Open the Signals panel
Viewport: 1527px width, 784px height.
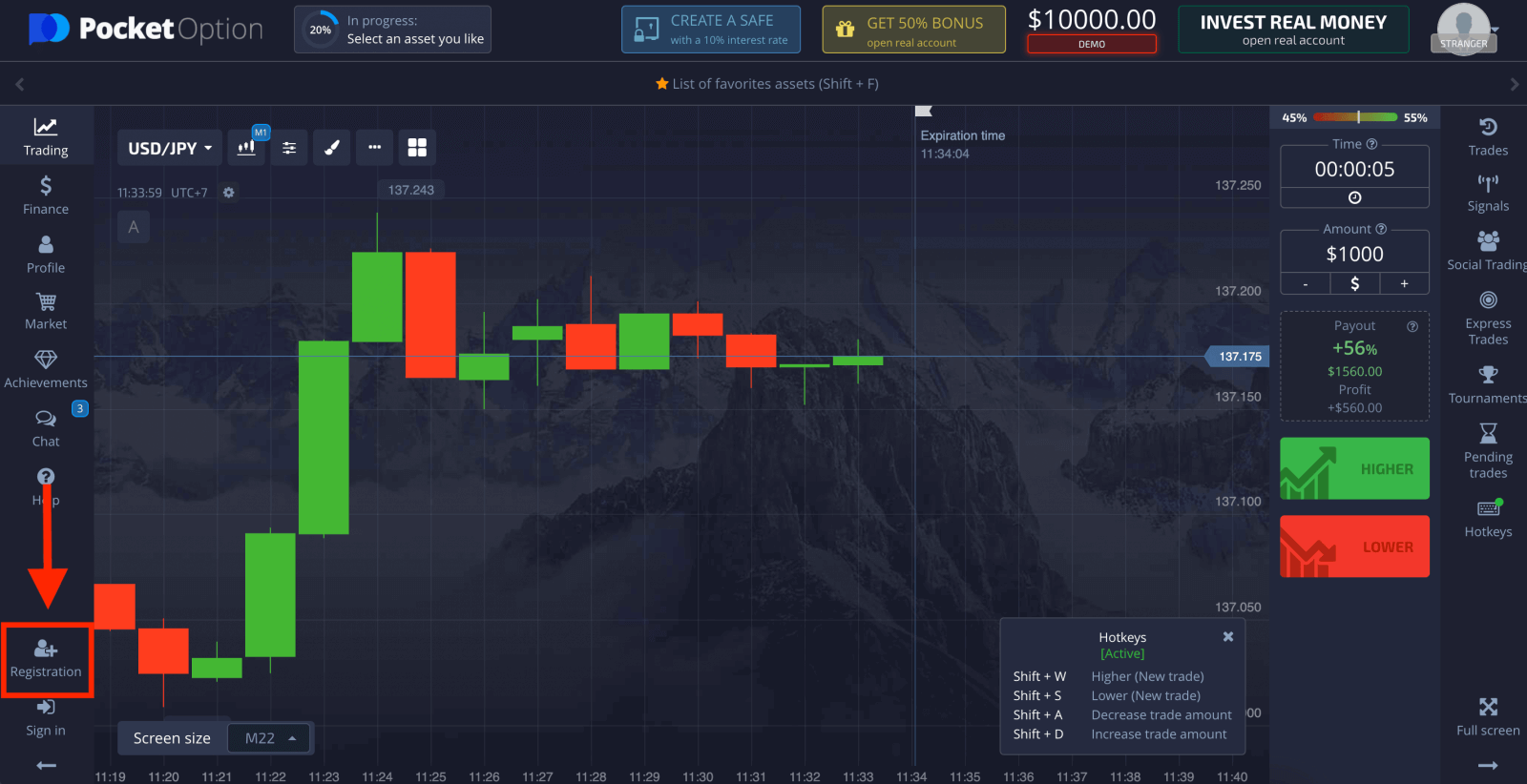[x=1488, y=193]
